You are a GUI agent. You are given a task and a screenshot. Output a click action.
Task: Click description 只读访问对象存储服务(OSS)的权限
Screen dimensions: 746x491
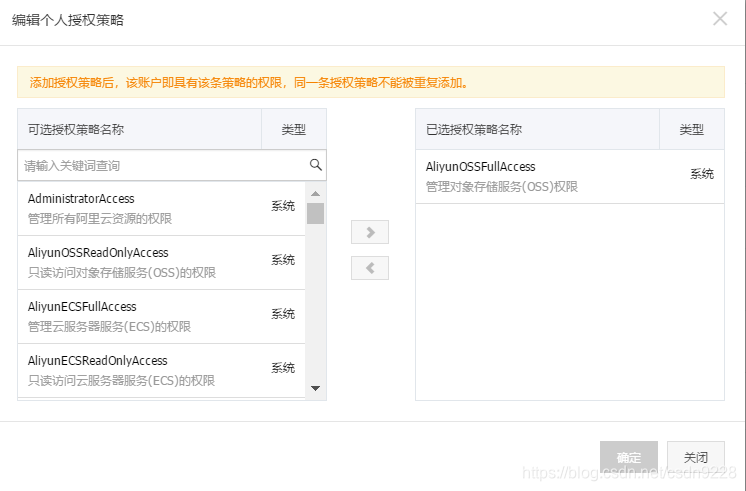click(122, 273)
